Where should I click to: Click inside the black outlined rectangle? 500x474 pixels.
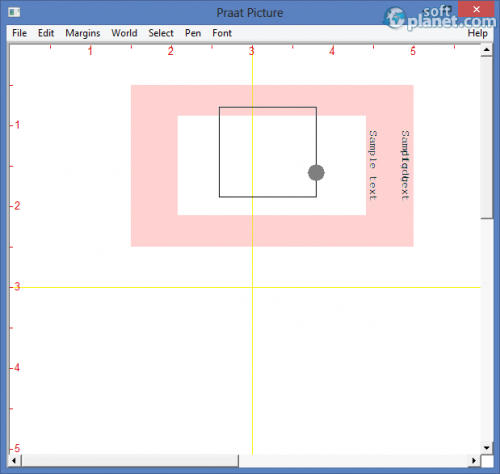(268, 152)
